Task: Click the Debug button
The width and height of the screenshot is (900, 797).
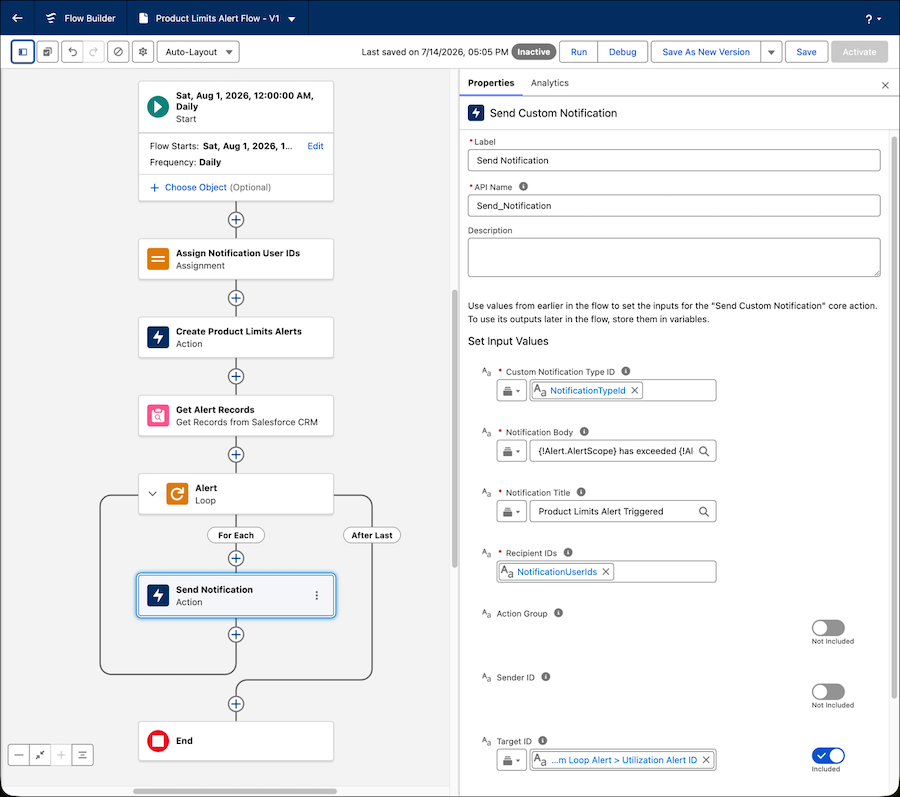Action: (622, 52)
